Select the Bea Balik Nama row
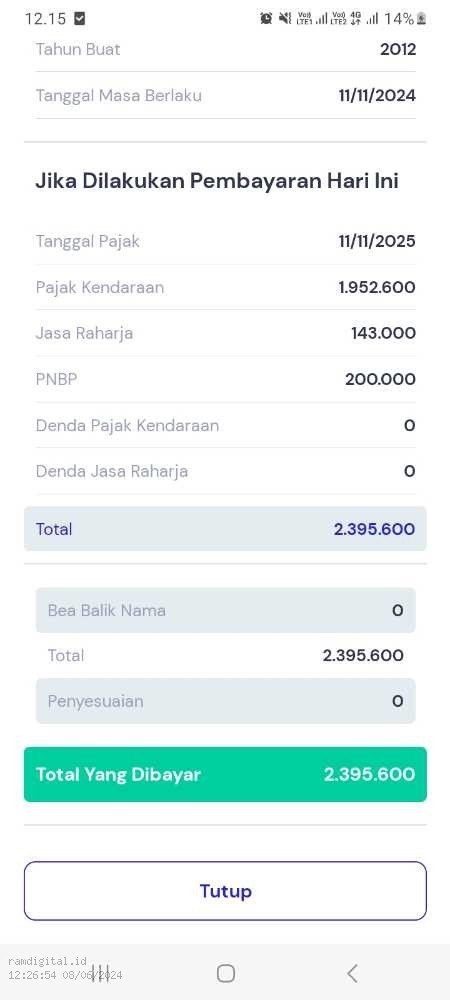This screenshot has height=1000, width=450. click(x=225, y=610)
